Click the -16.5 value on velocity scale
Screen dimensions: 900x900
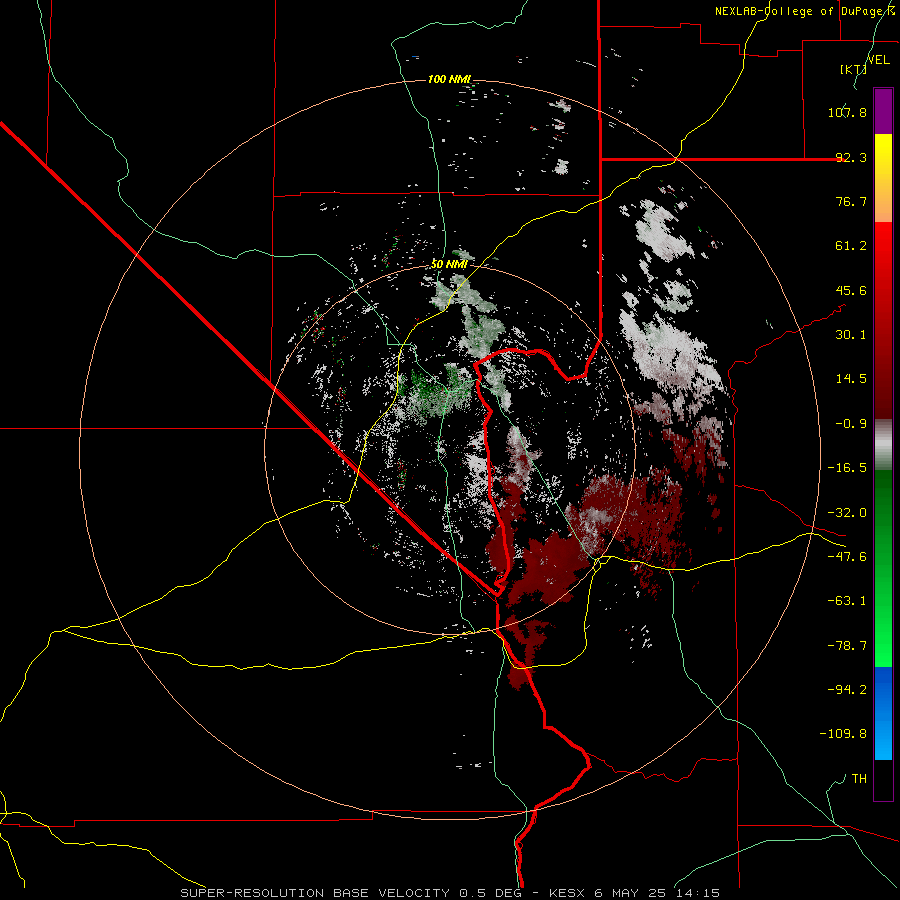point(847,468)
